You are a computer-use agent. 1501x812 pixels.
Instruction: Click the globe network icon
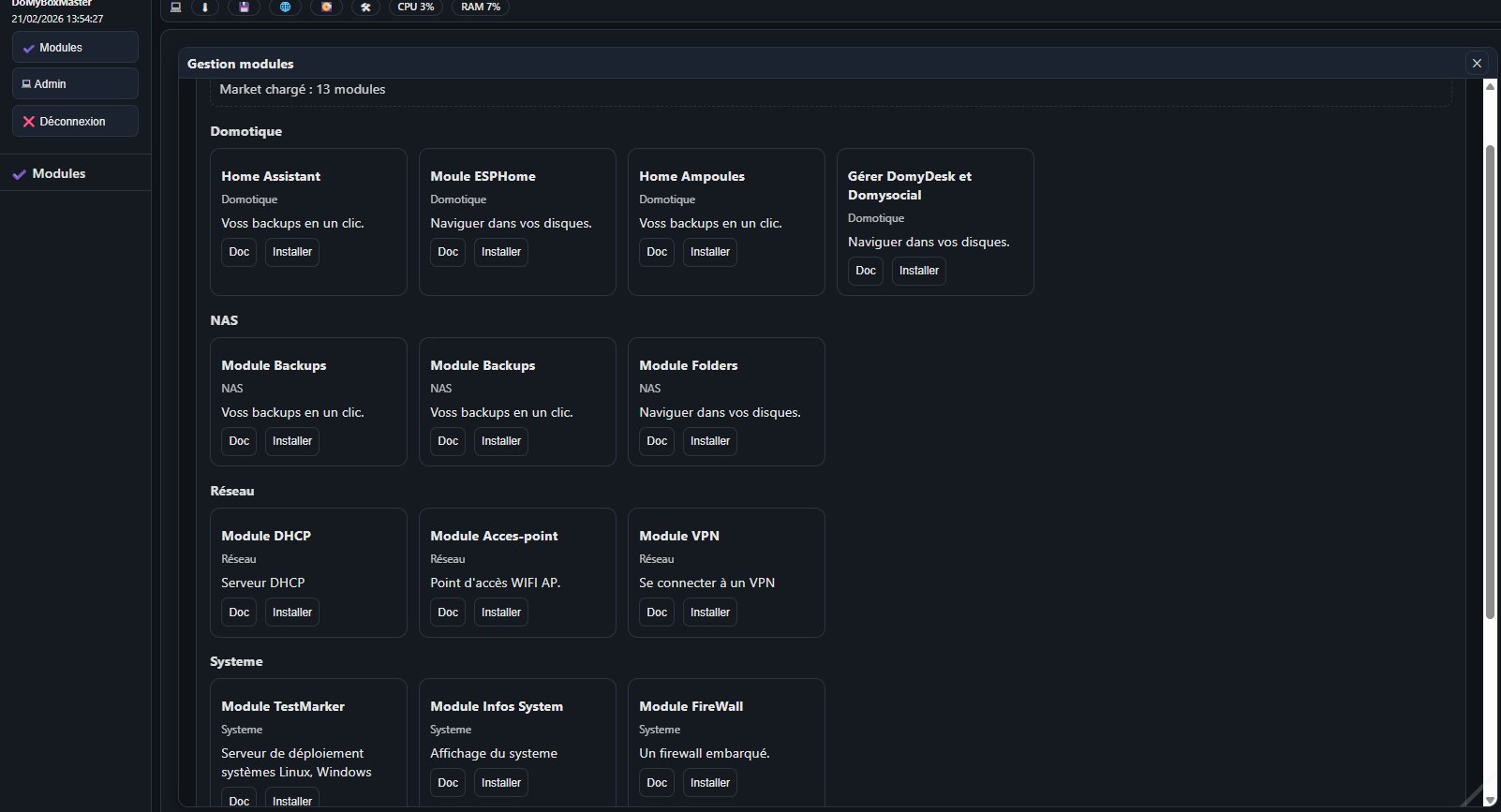coord(285,7)
